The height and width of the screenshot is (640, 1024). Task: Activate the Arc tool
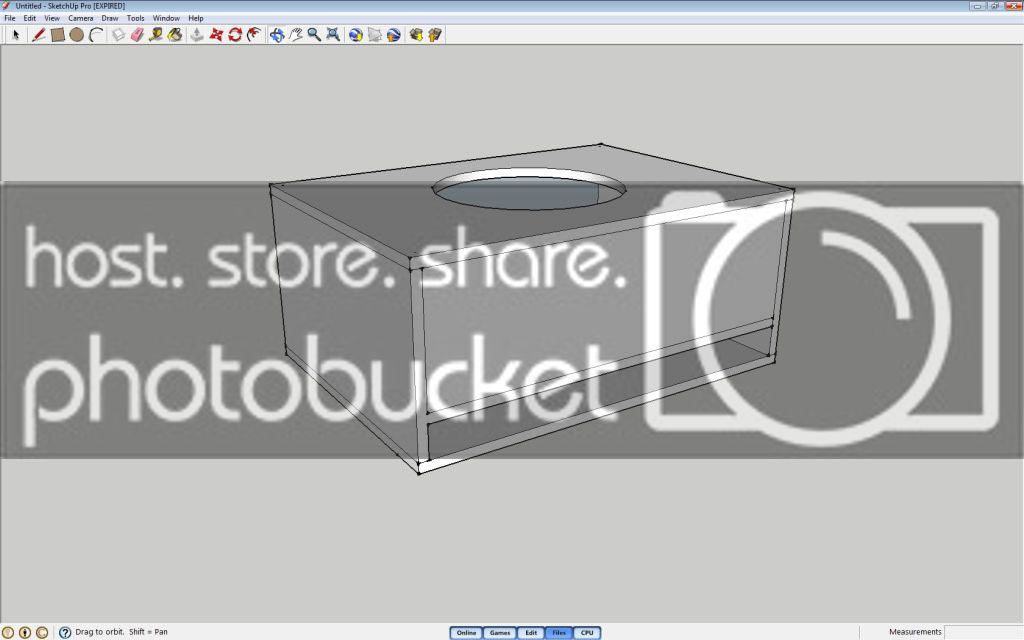tap(96, 35)
